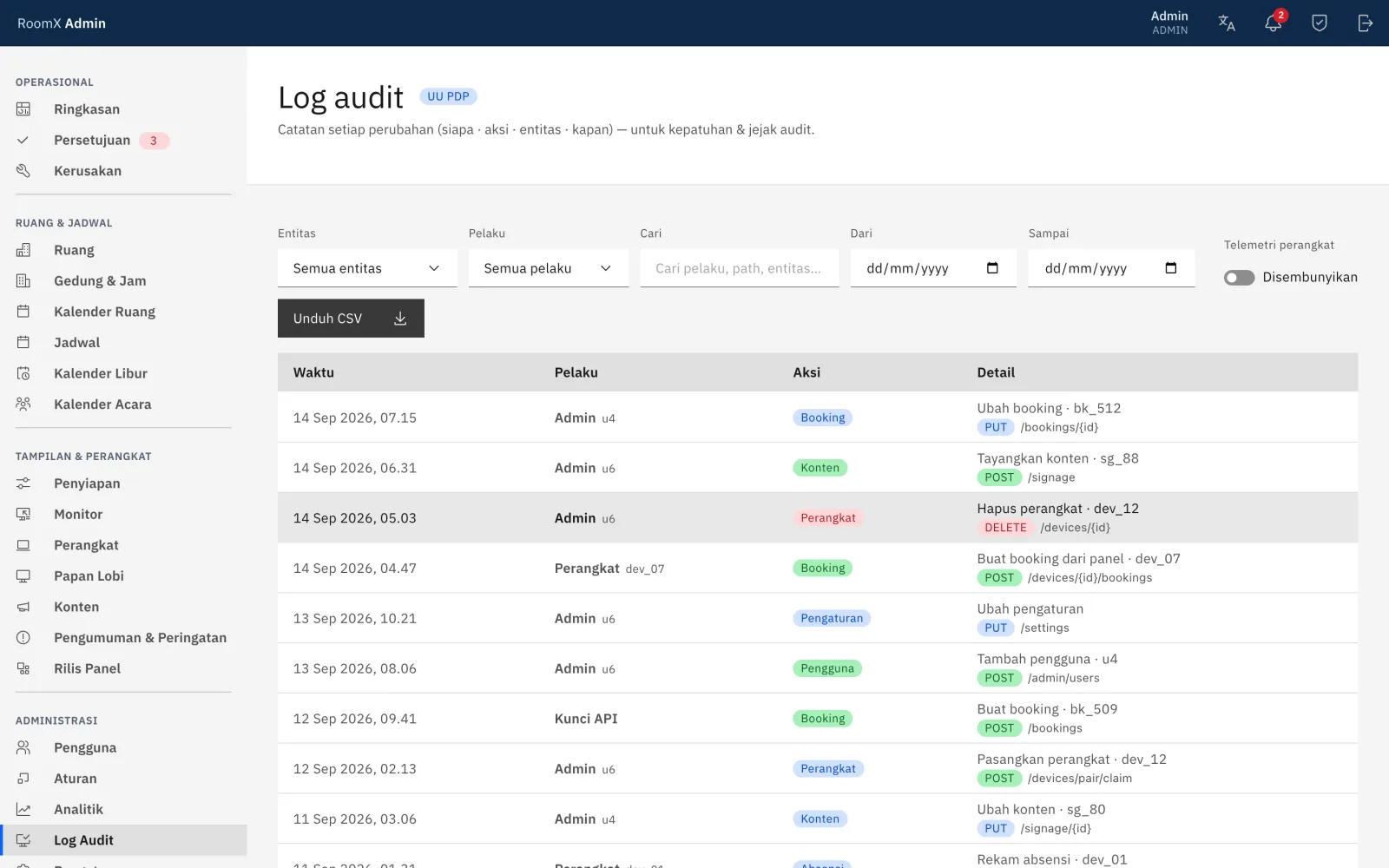Open notifications bell with 2 alerts

(1274, 23)
